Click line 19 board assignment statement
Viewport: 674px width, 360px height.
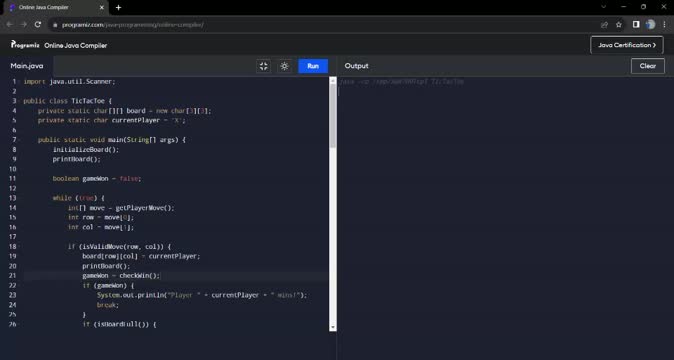(x=141, y=256)
